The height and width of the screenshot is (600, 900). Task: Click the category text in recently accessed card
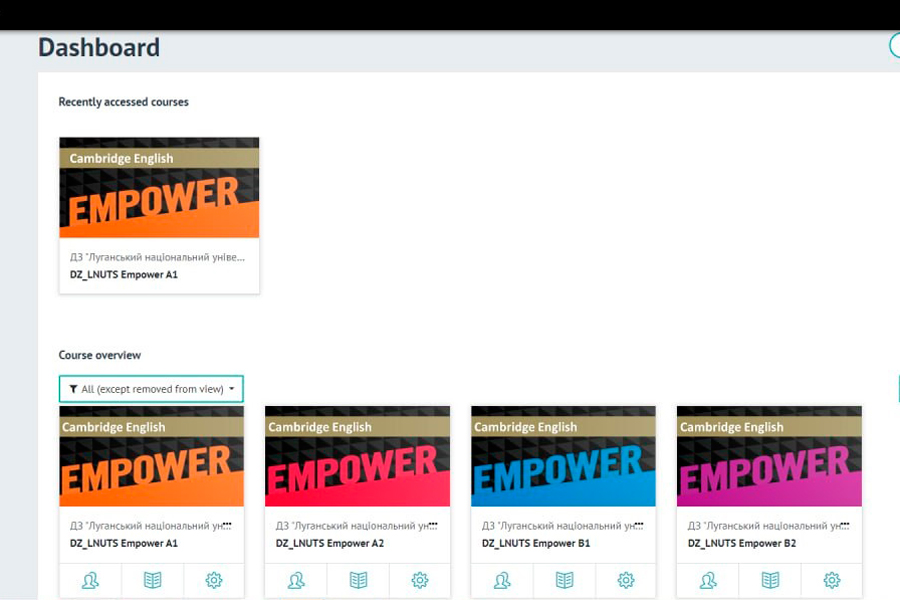157,257
